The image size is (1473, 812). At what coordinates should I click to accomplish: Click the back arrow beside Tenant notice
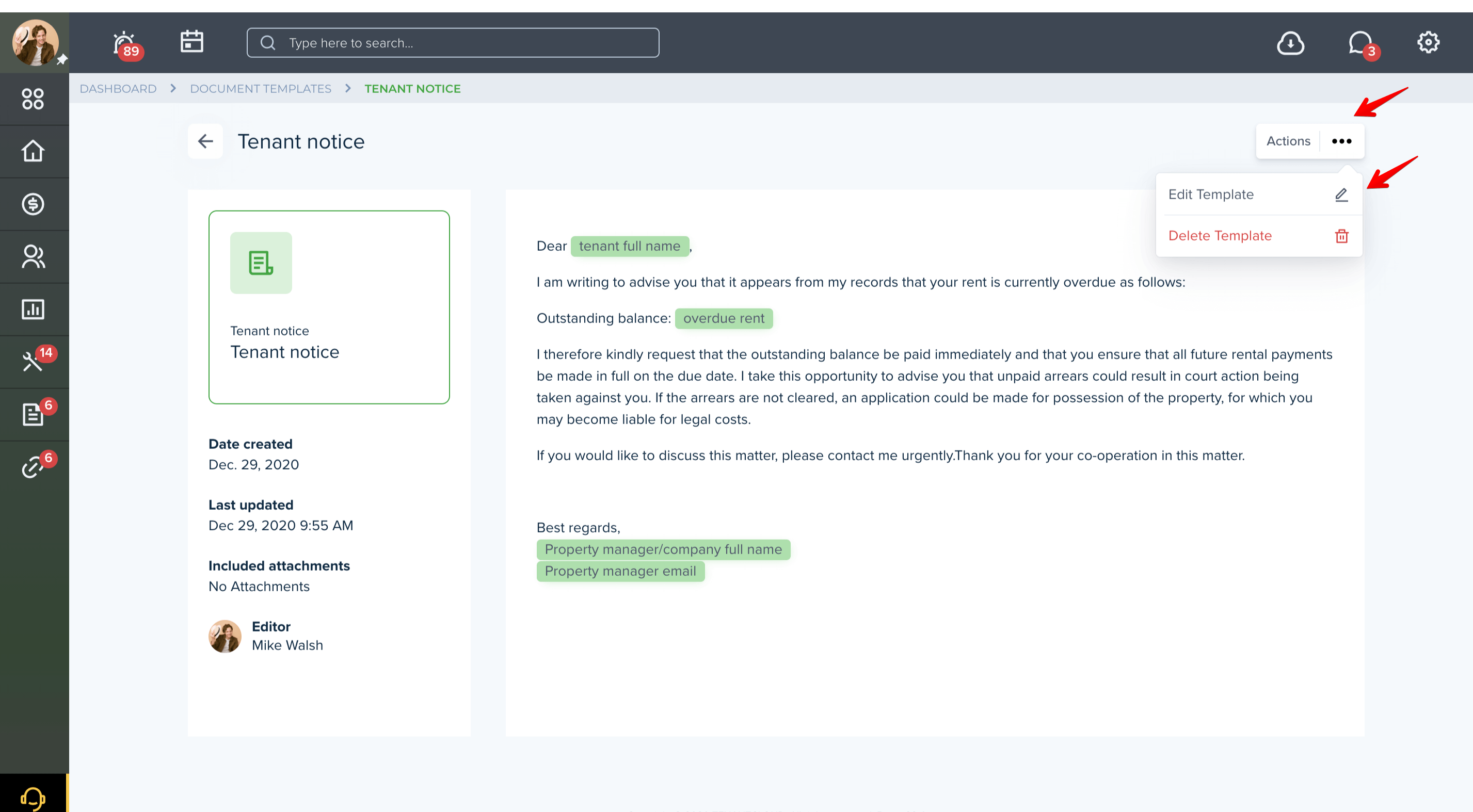click(205, 141)
